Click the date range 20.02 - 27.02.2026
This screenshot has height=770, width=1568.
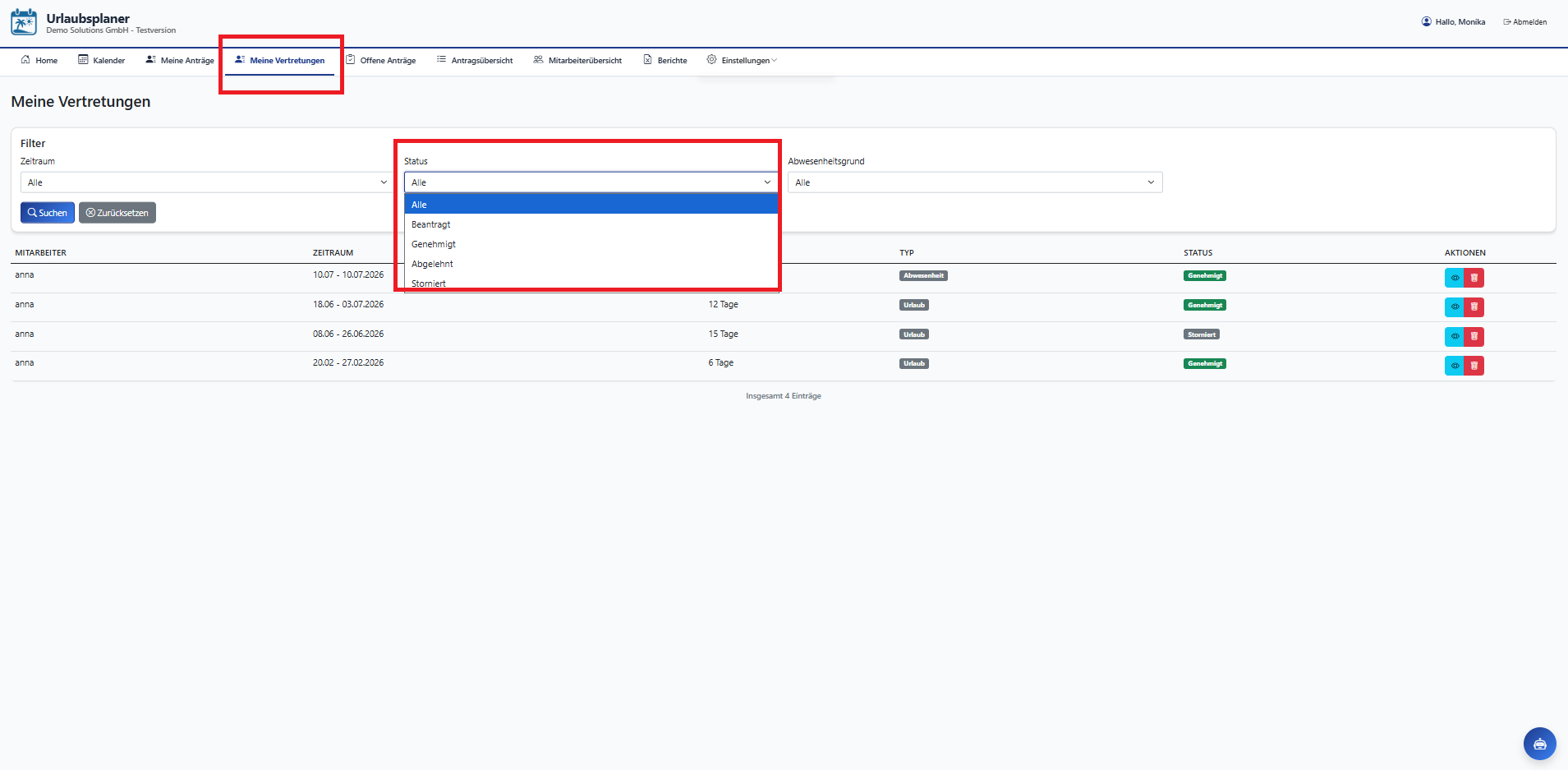click(x=348, y=362)
